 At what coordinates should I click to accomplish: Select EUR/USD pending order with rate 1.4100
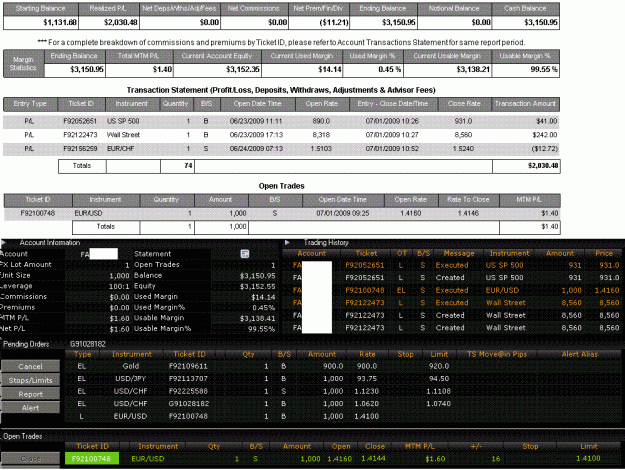coord(343,416)
